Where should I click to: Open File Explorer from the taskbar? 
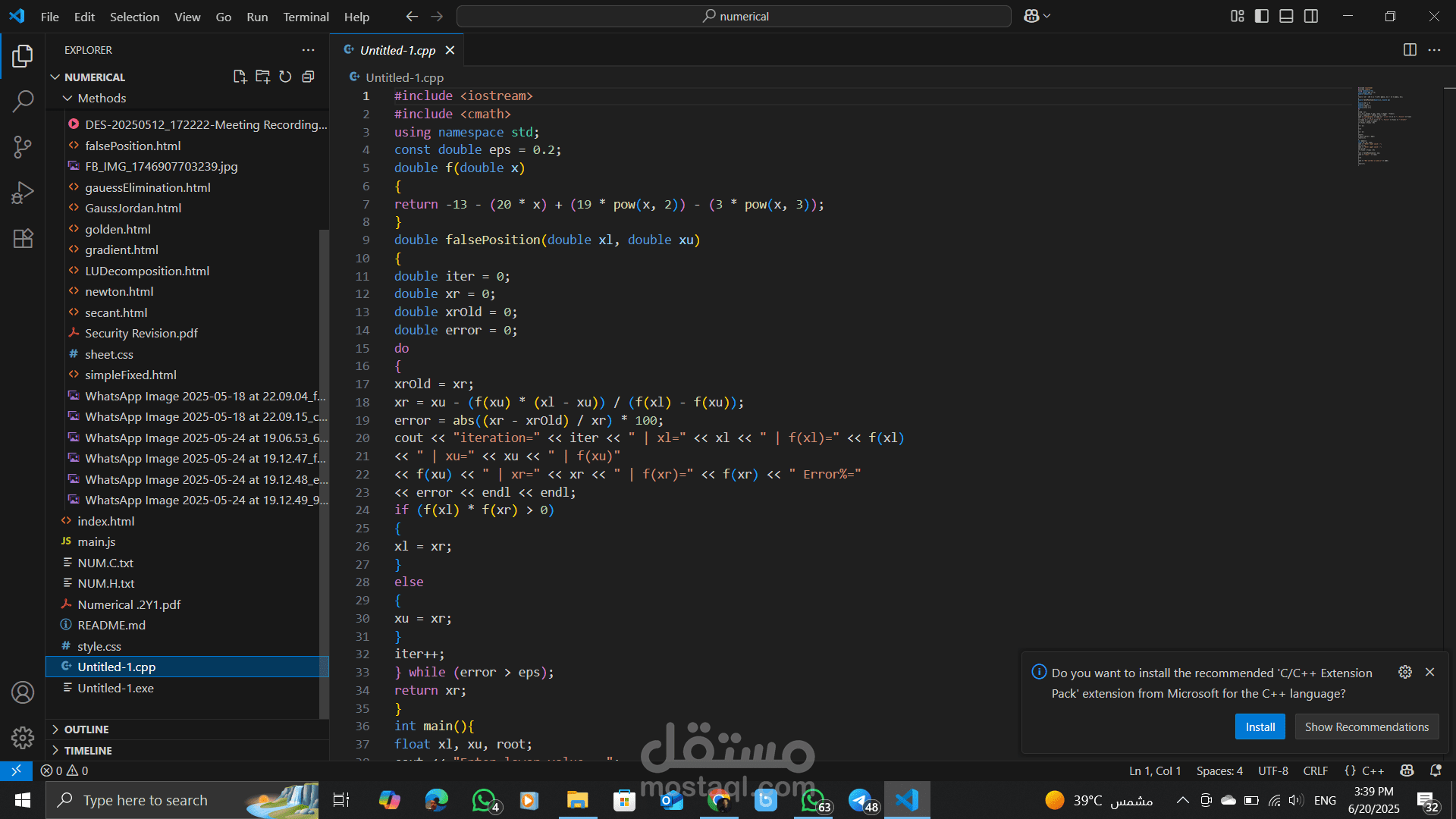click(577, 800)
